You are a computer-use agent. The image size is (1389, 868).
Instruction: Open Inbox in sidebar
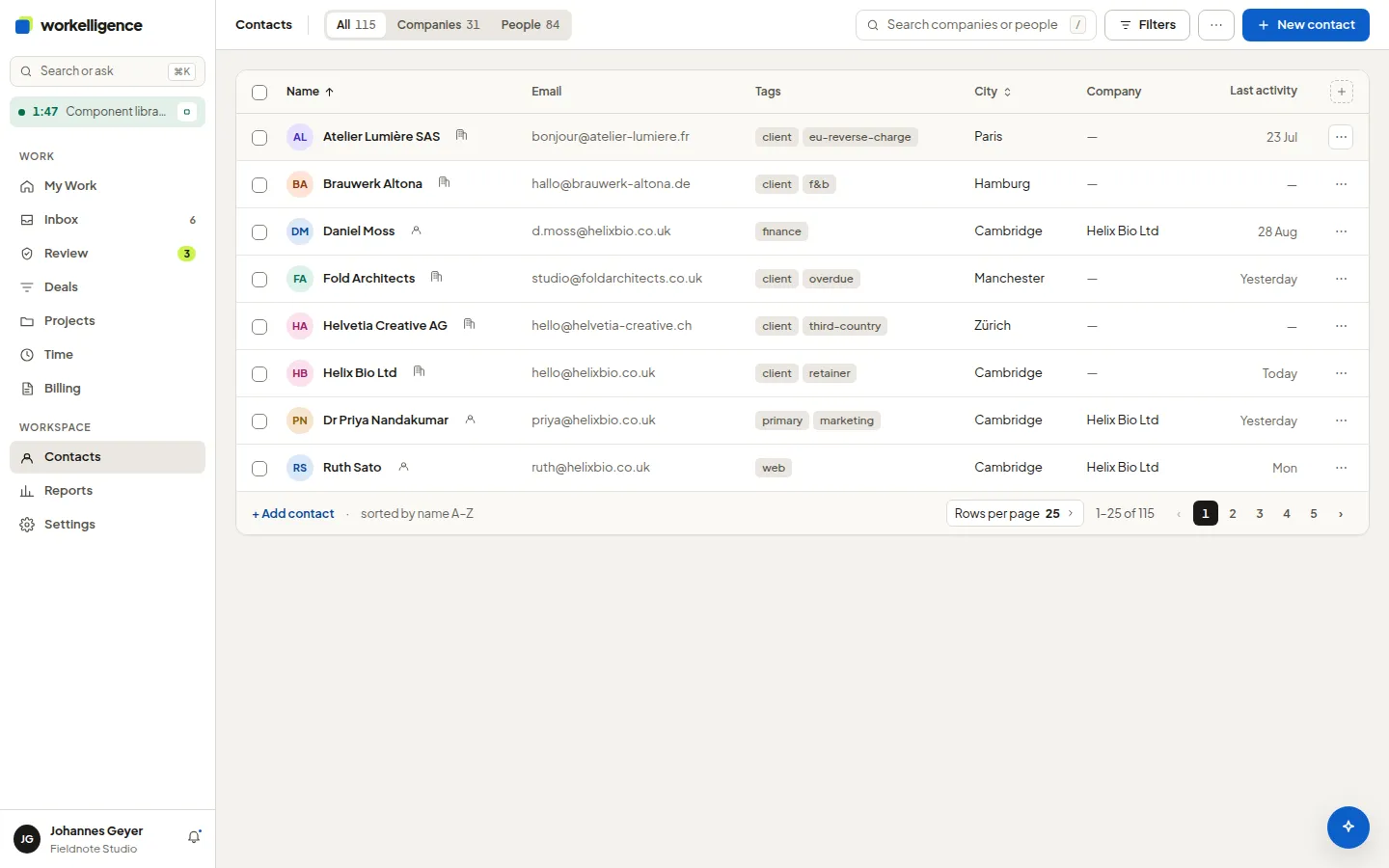pos(107,220)
